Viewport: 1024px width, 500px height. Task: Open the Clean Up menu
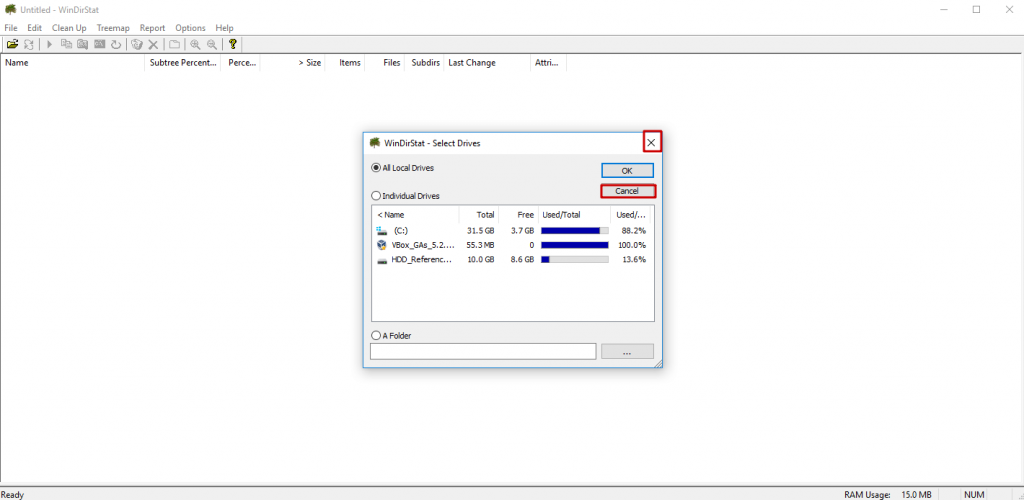[69, 28]
